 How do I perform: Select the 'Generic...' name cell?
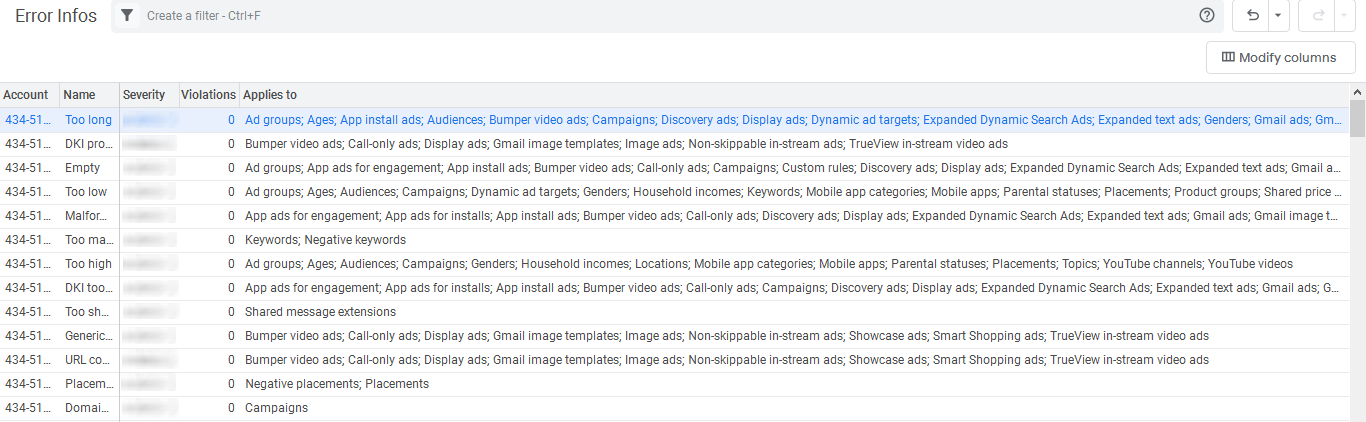pyautogui.click(x=89, y=336)
